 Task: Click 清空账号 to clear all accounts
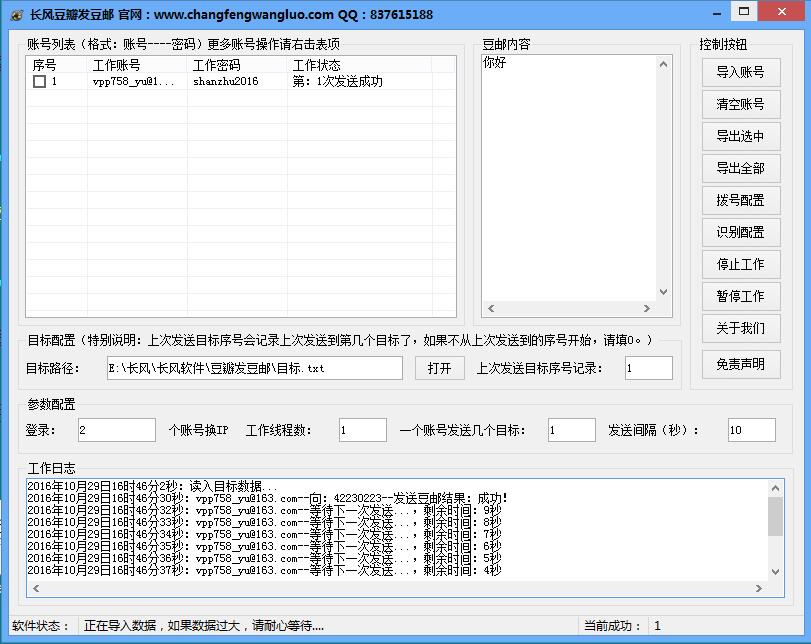(x=740, y=104)
